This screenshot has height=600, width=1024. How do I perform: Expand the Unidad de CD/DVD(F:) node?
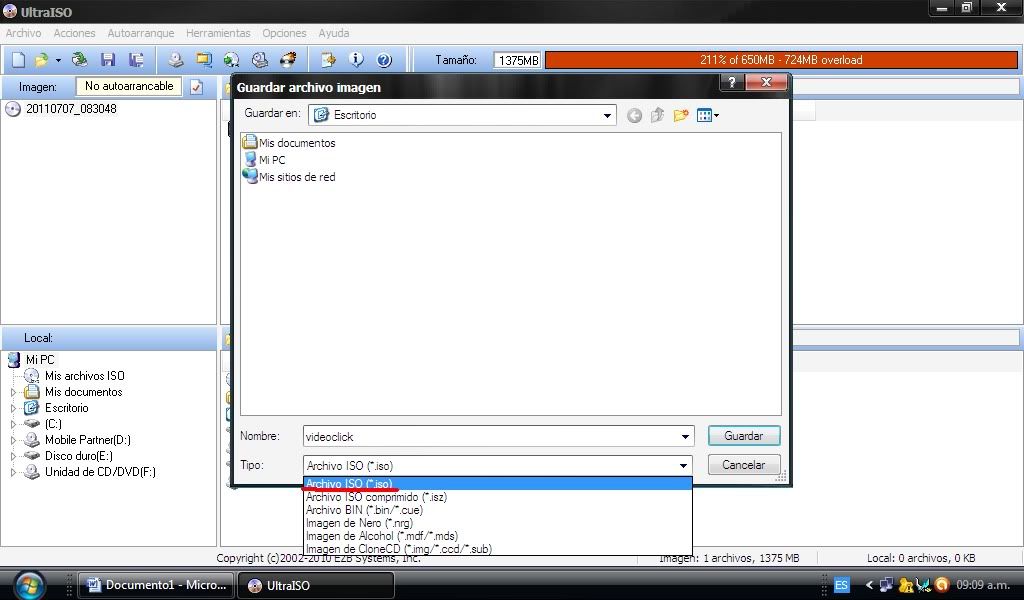coord(13,472)
